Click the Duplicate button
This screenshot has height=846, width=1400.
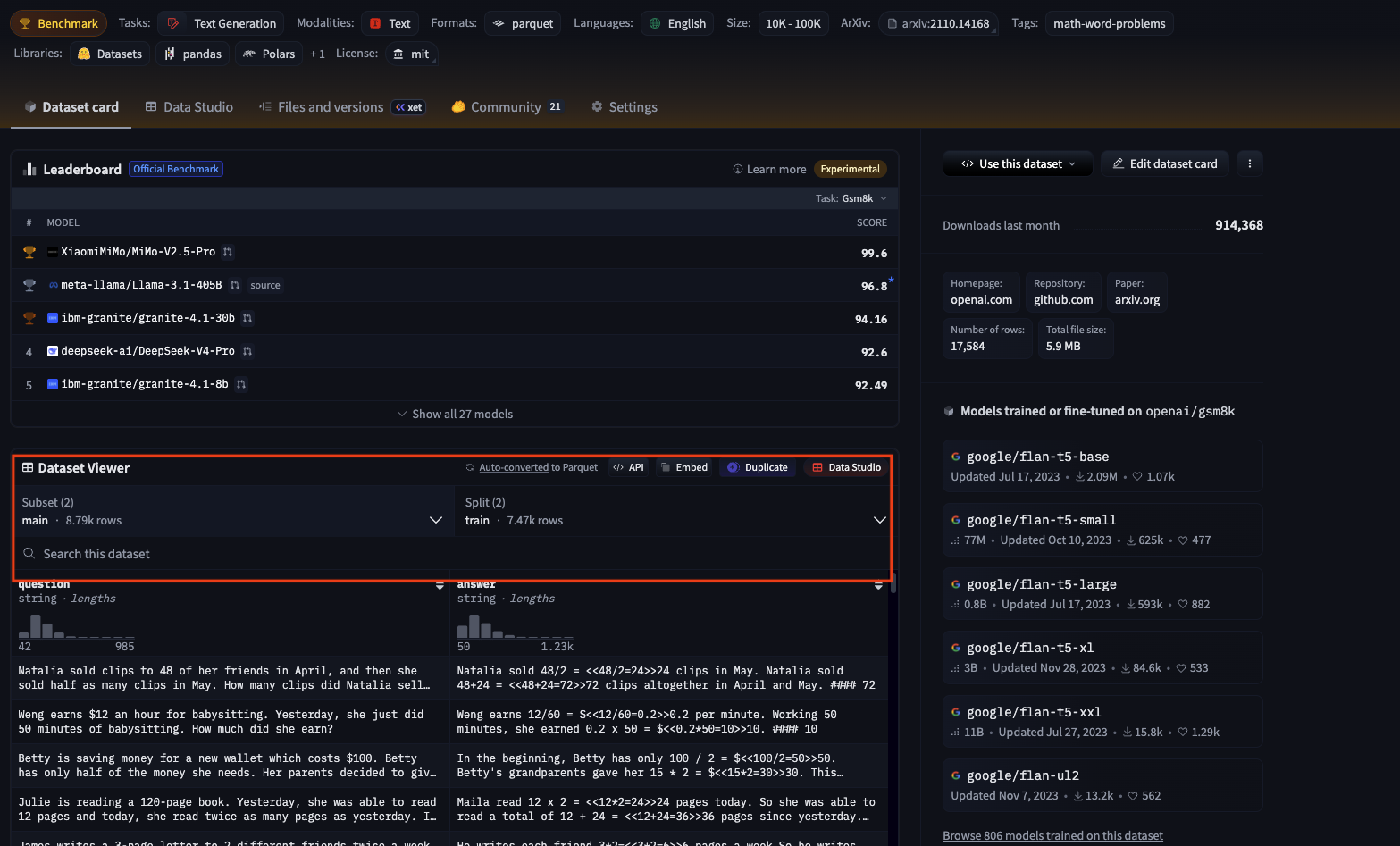coord(758,467)
